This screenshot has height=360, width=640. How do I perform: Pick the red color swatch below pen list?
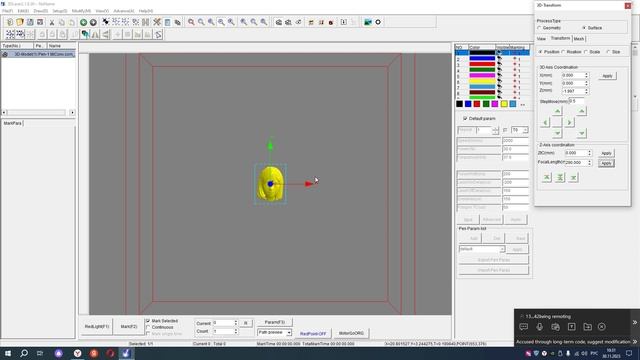pos(477,104)
